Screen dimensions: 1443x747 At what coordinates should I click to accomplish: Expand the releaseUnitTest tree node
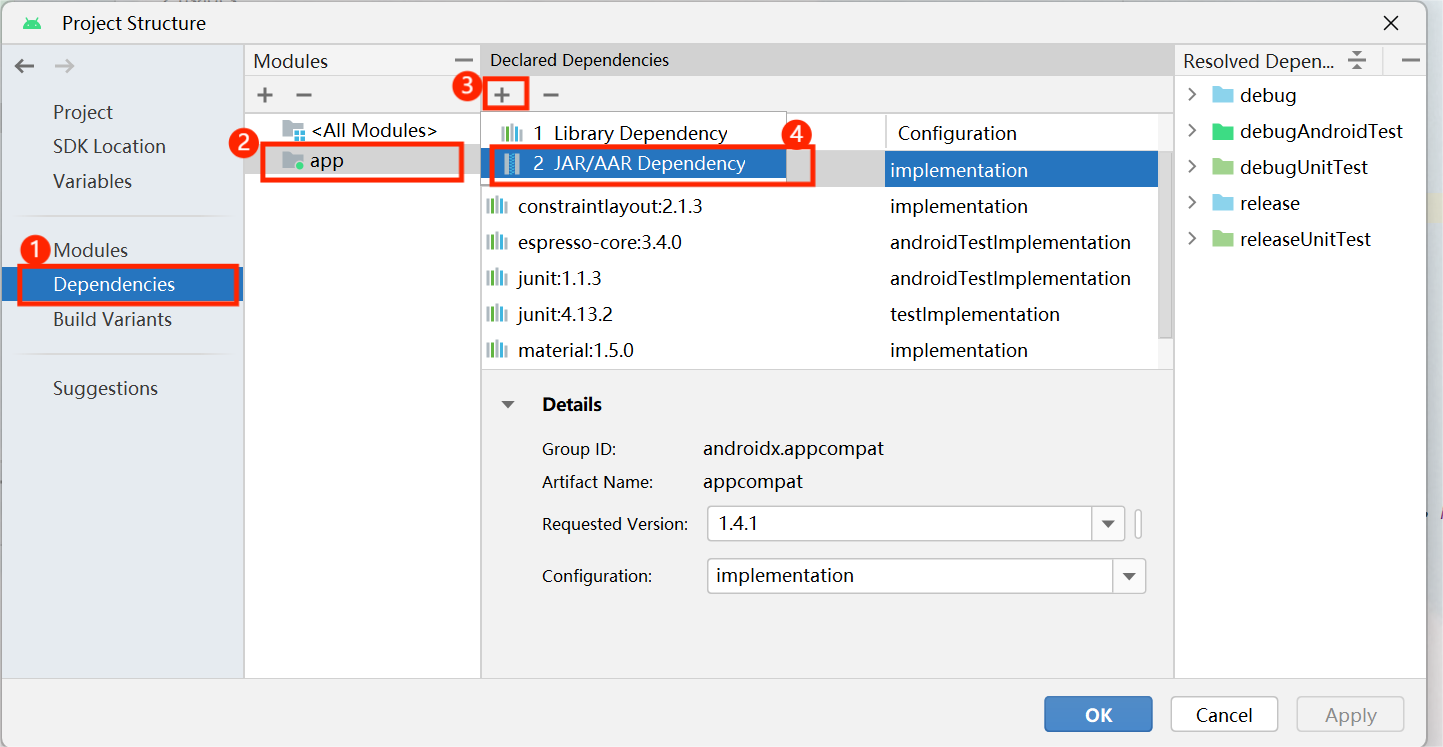coord(1192,239)
